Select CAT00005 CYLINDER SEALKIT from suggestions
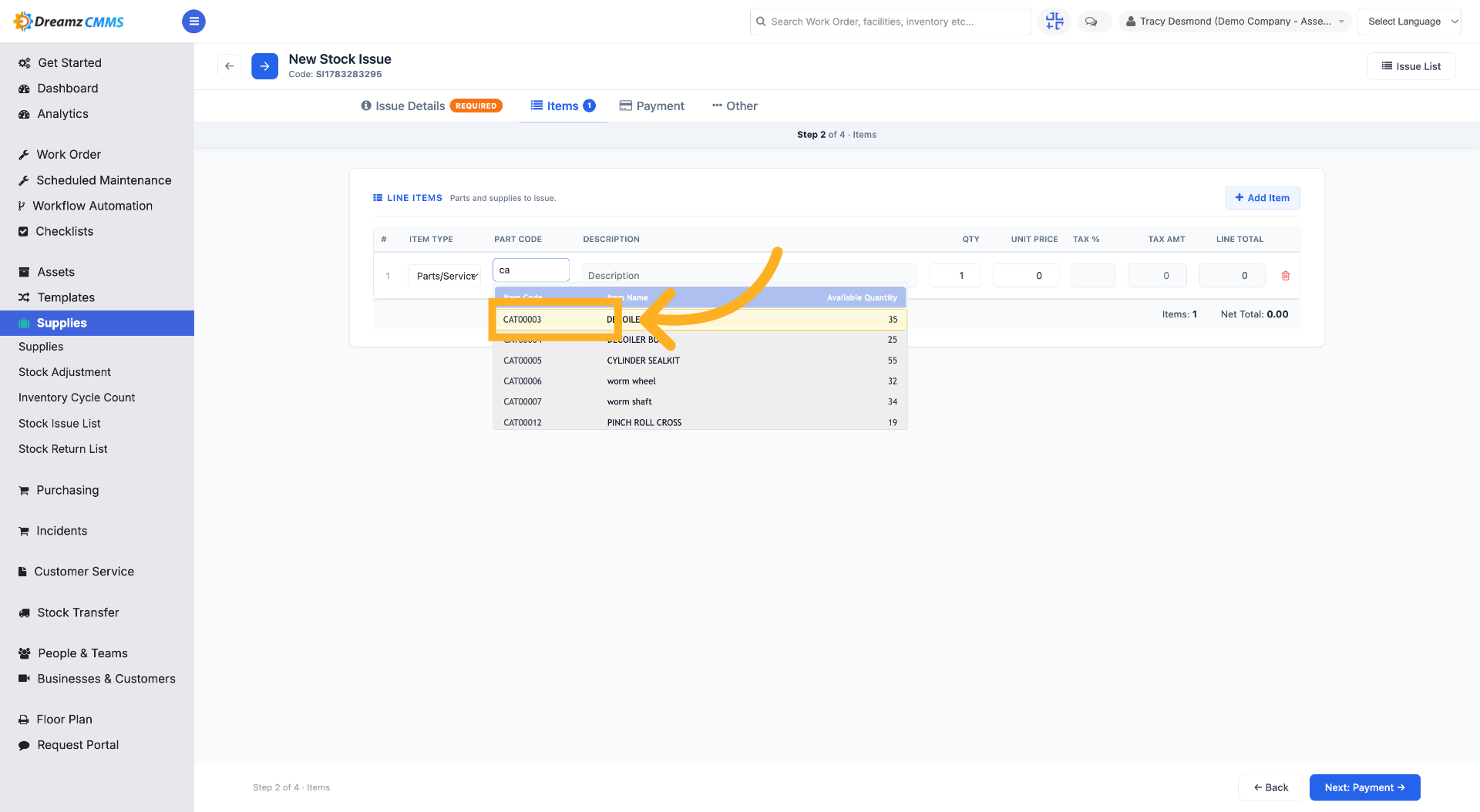The image size is (1480, 812). (700, 361)
